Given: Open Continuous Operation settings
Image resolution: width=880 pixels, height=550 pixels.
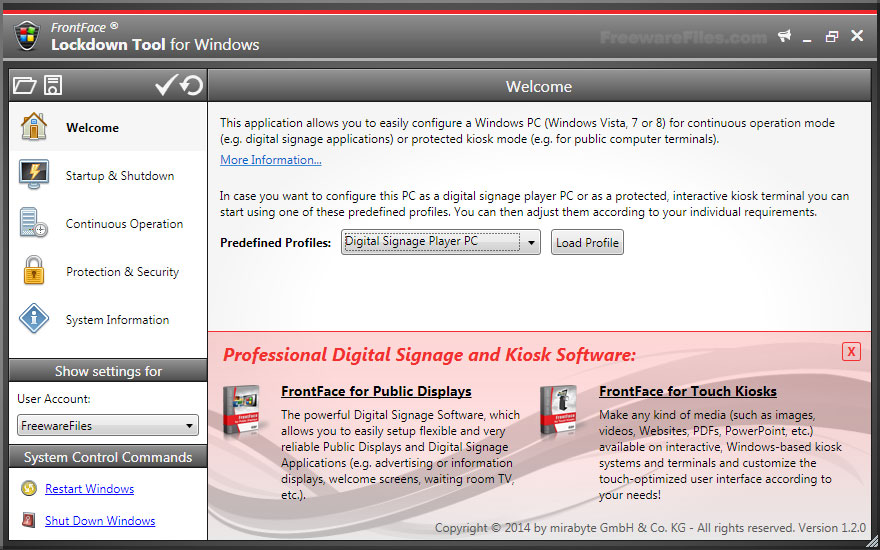Looking at the screenshot, I should point(108,223).
